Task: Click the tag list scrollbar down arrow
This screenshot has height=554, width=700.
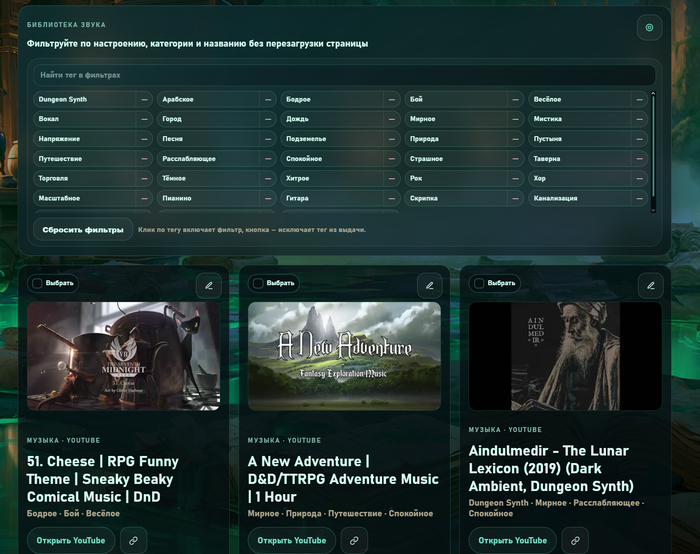Action: click(653, 210)
